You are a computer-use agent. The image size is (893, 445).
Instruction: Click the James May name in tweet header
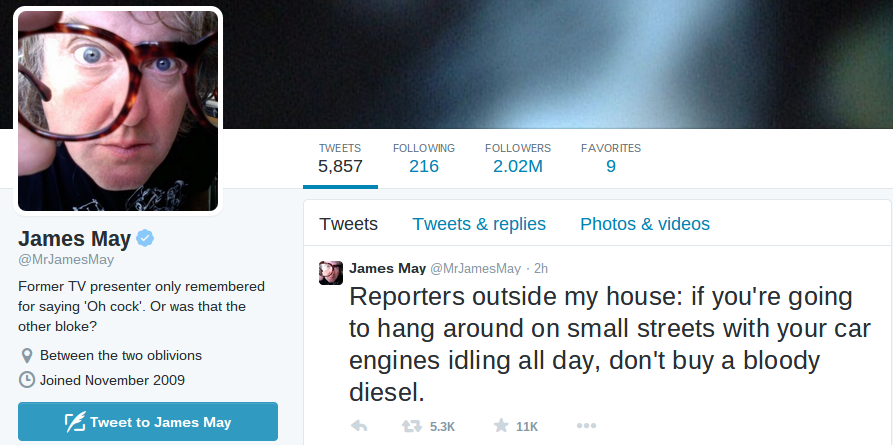(x=387, y=268)
